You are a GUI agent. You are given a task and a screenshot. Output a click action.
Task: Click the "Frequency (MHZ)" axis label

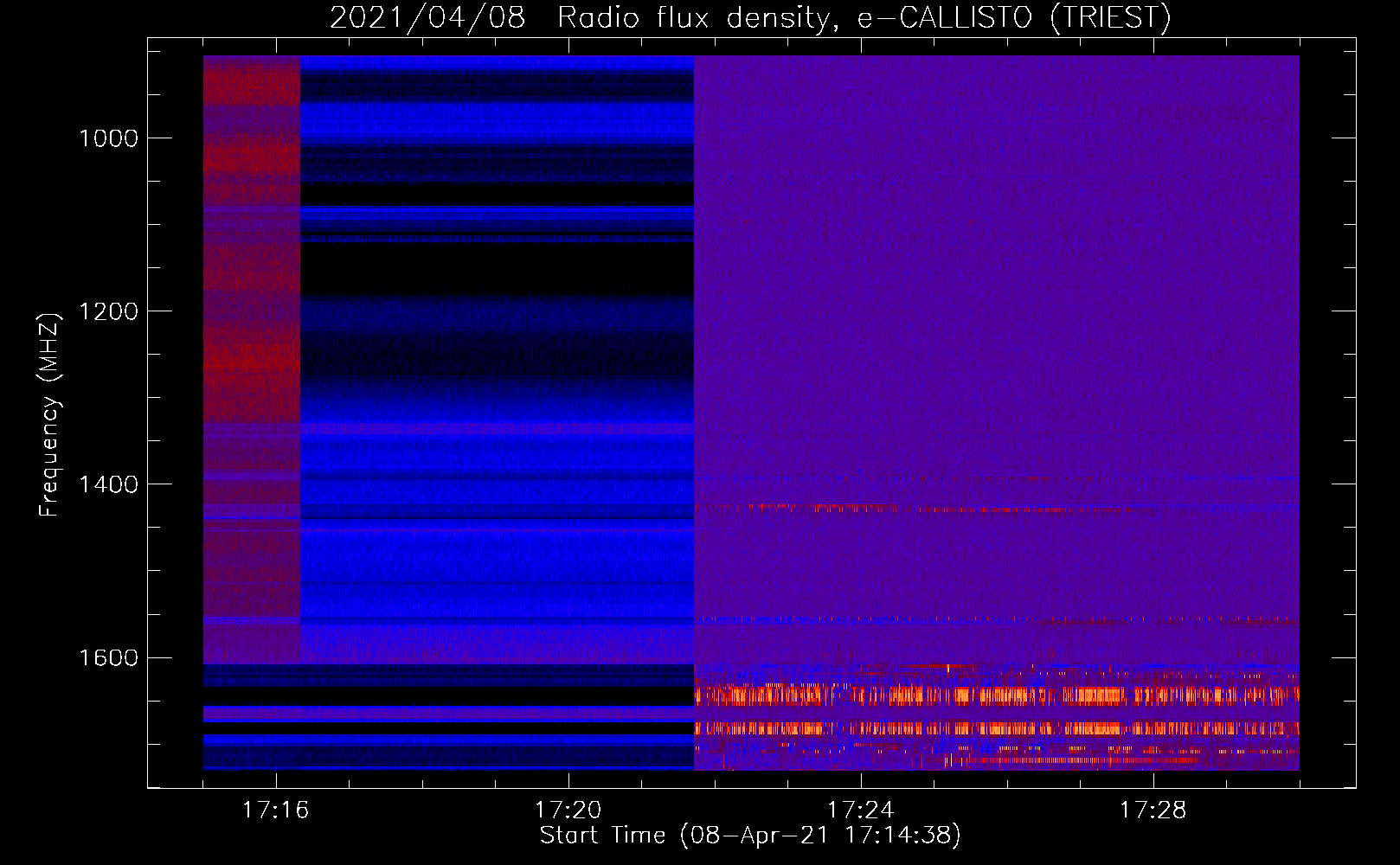pos(50,415)
